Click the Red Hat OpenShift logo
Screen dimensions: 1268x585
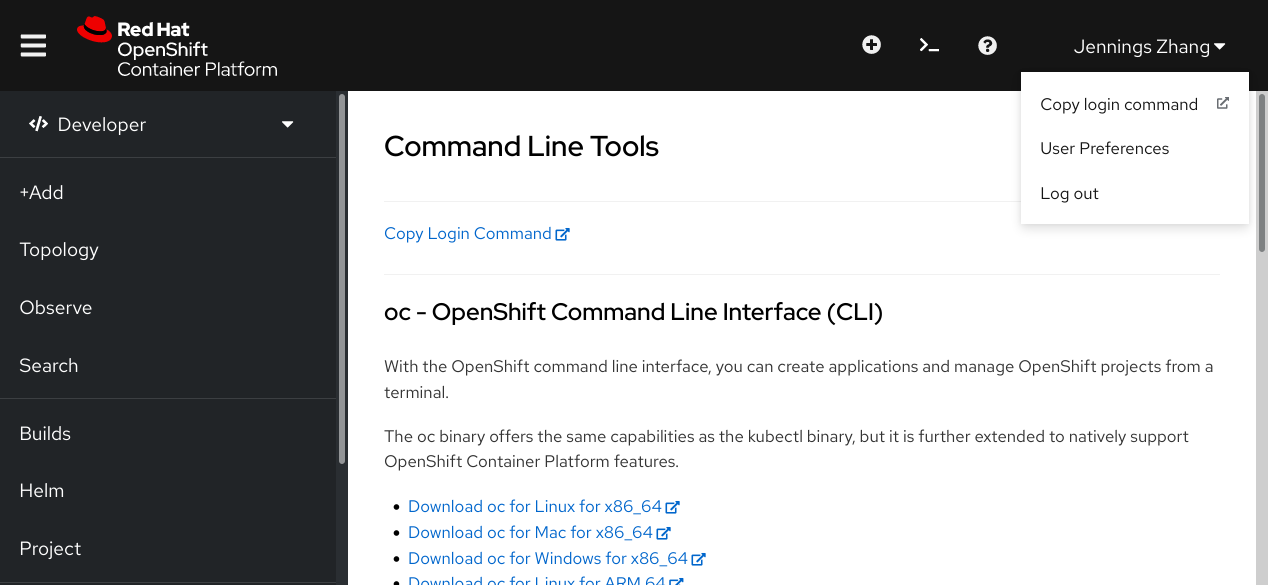pos(177,46)
